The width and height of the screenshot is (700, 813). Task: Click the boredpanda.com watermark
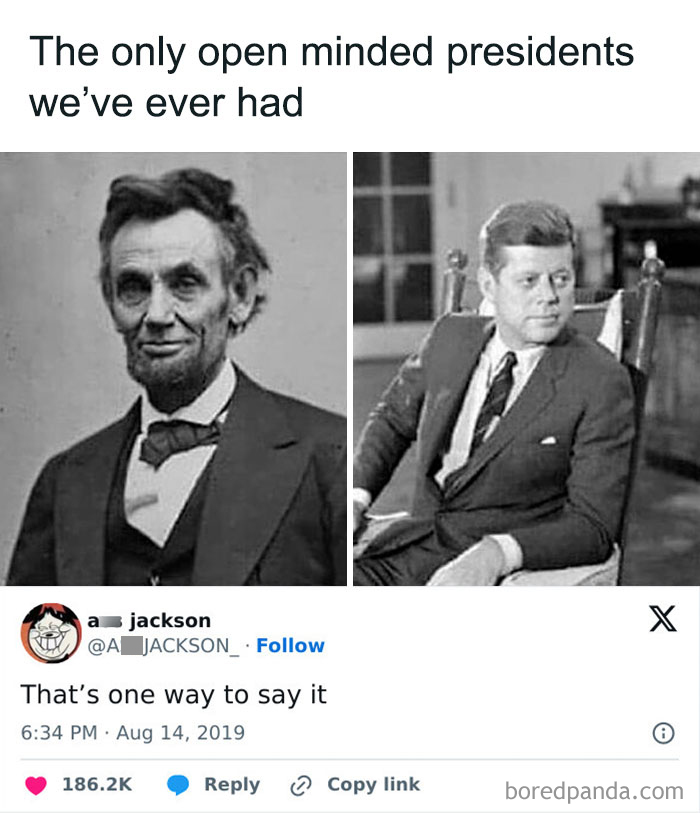tap(594, 791)
